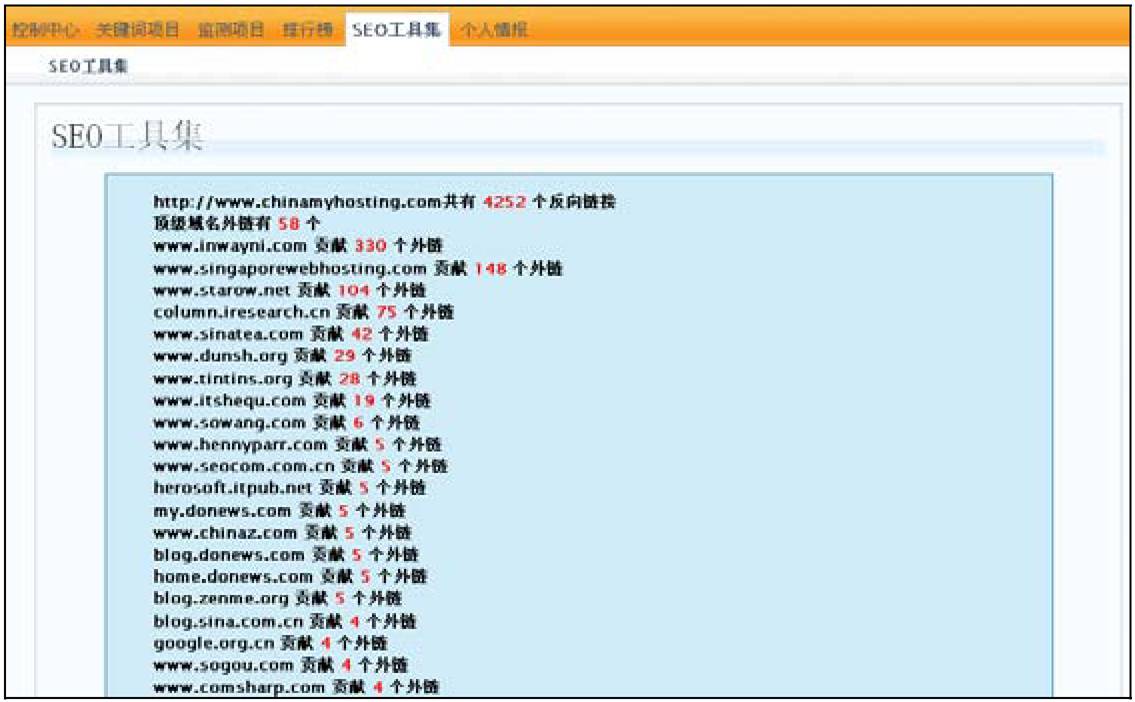Click the 顶级域名外链有 58 个 line
The width and height of the screenshot is (1135, 702).
[237, 224]
